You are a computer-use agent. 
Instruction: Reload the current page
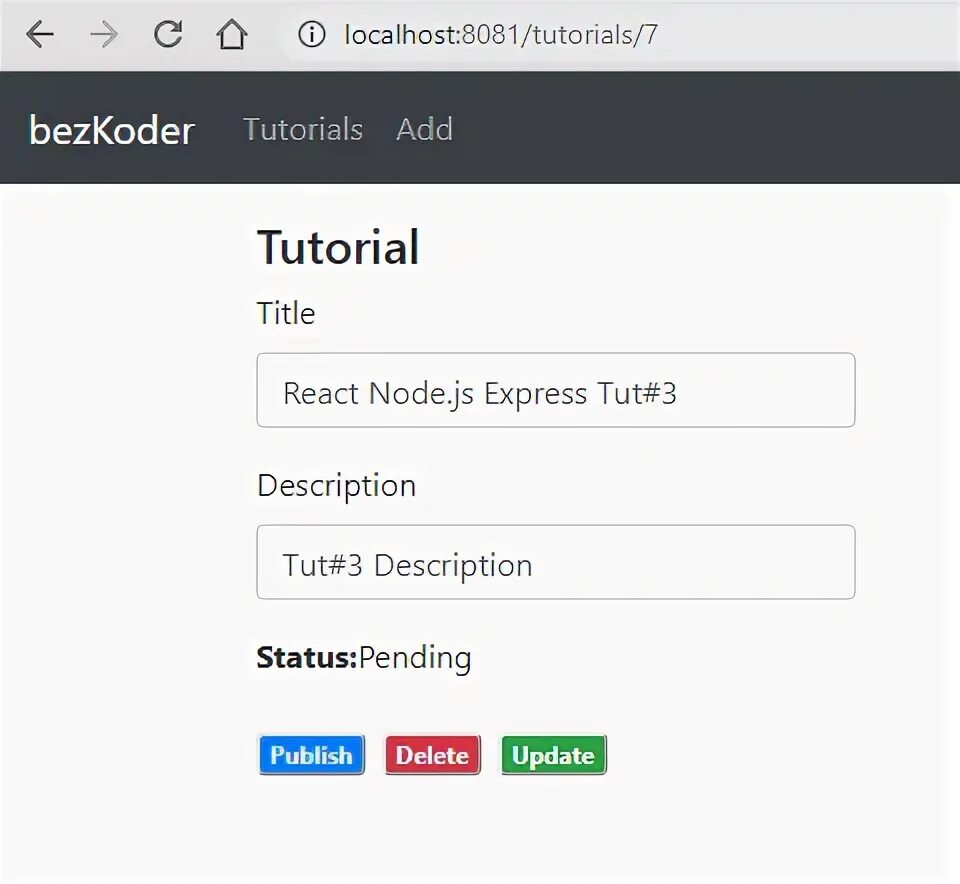tap(168, 35)
